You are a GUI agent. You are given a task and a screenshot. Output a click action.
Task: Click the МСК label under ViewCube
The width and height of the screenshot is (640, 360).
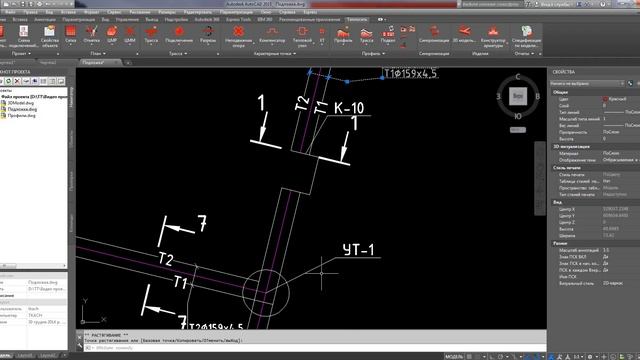pos(518,130)
